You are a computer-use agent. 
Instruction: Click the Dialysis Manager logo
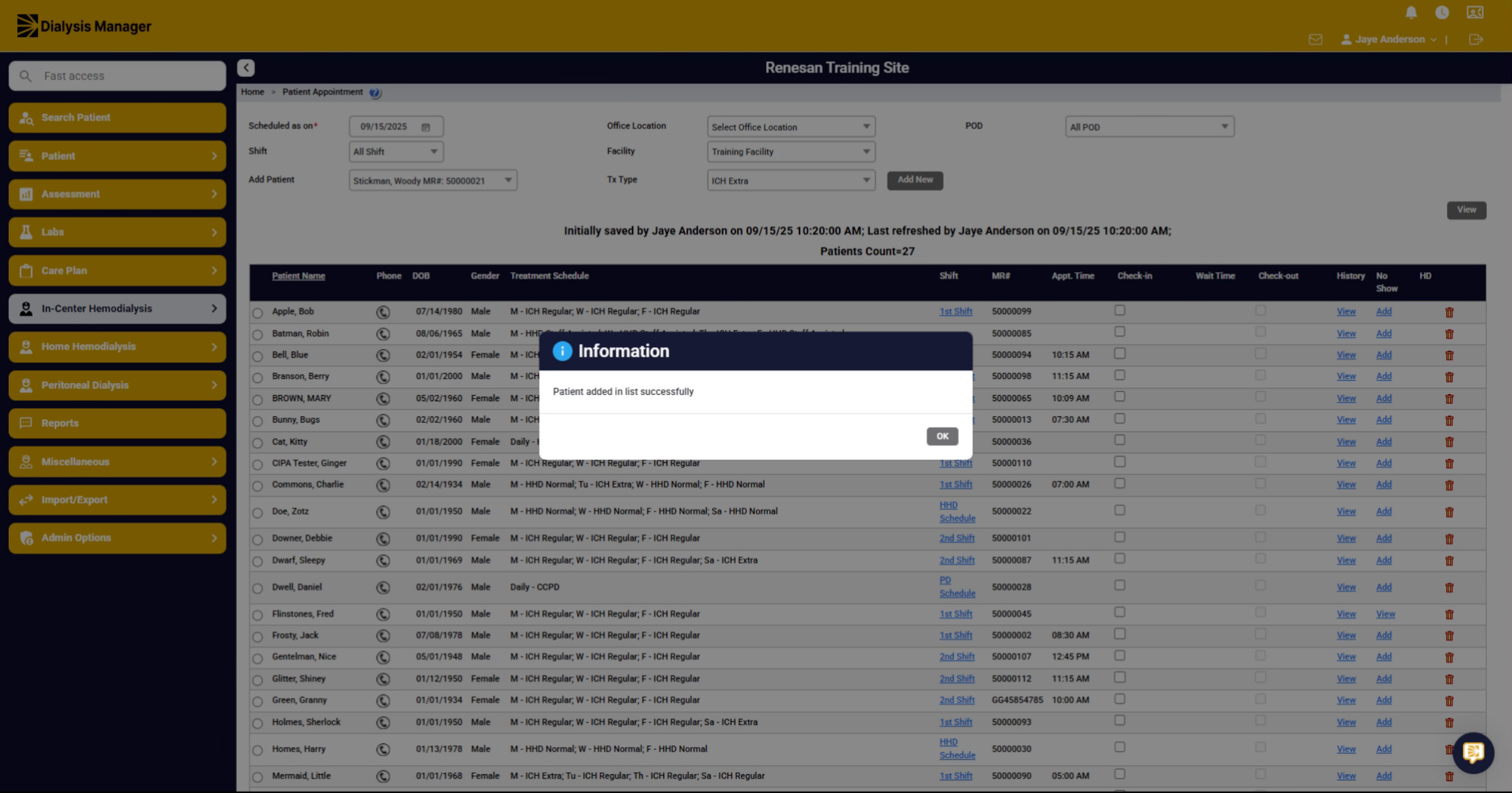(x=84, y=26)
